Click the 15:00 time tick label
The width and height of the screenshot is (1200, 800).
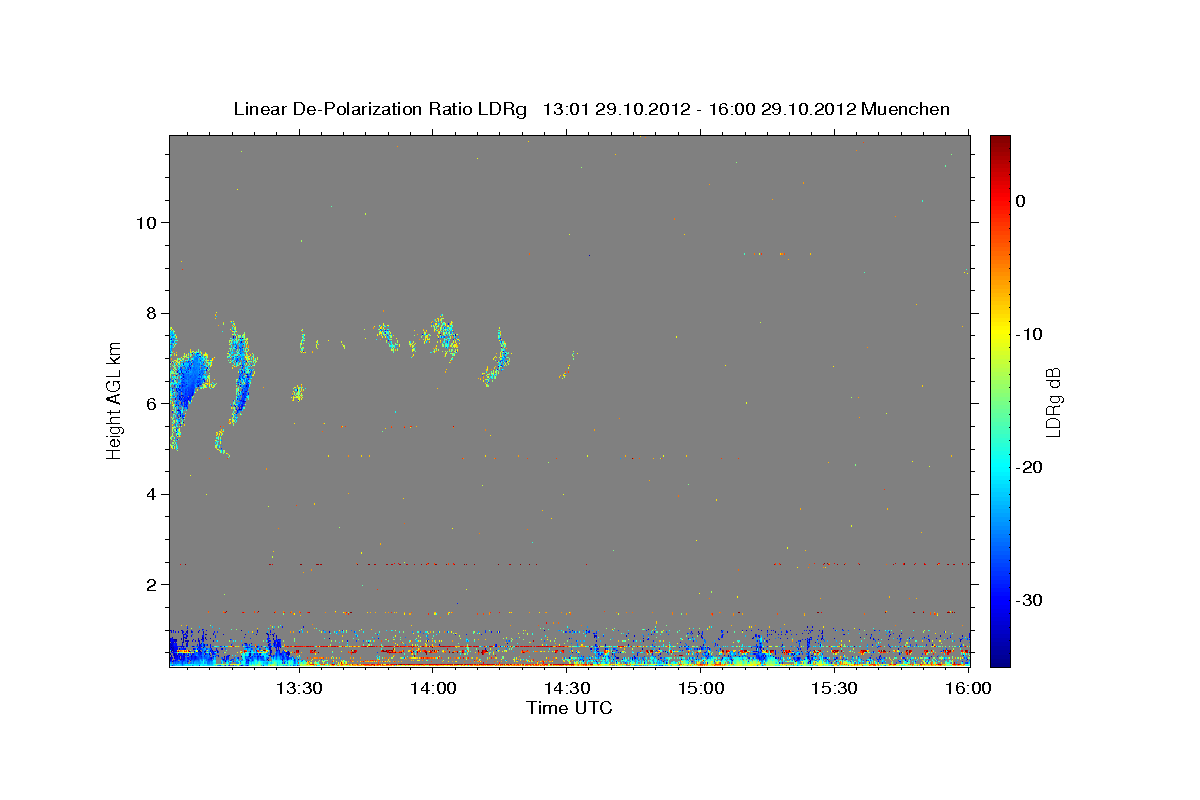click(x=701, y=689)
